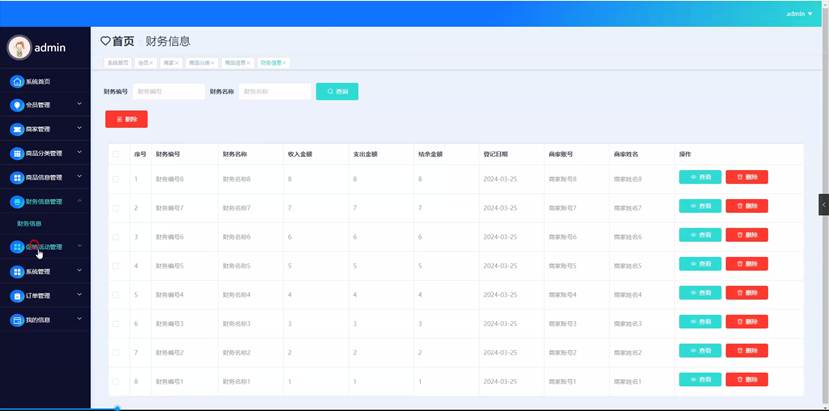Image resolution: width=829 pixels, height=411 pixels.
Task: Check the row 5 checkbox (财务编号4)
Action: [x=116, y=295]
